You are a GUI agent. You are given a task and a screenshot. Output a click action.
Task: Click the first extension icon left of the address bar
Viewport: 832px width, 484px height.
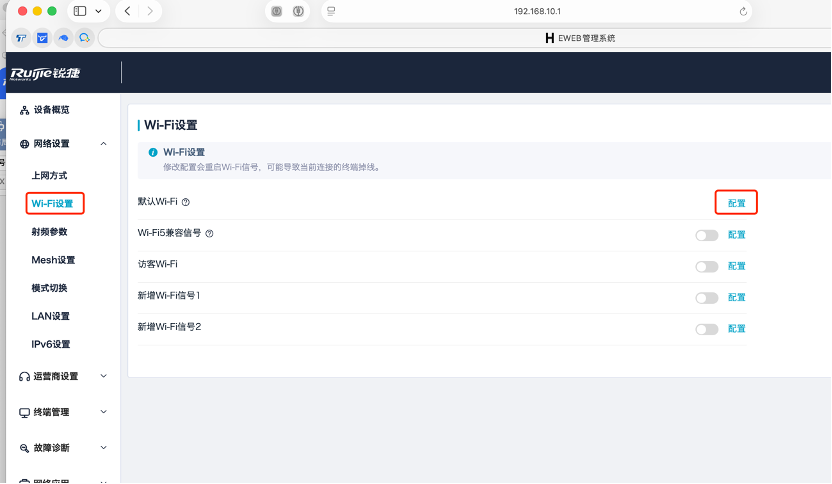276,11
